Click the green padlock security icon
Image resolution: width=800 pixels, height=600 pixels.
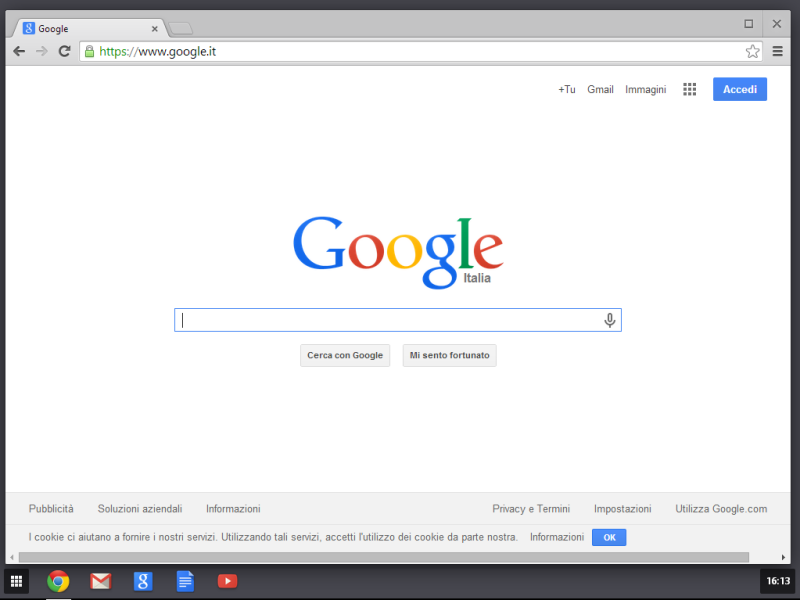coord(89,51)
